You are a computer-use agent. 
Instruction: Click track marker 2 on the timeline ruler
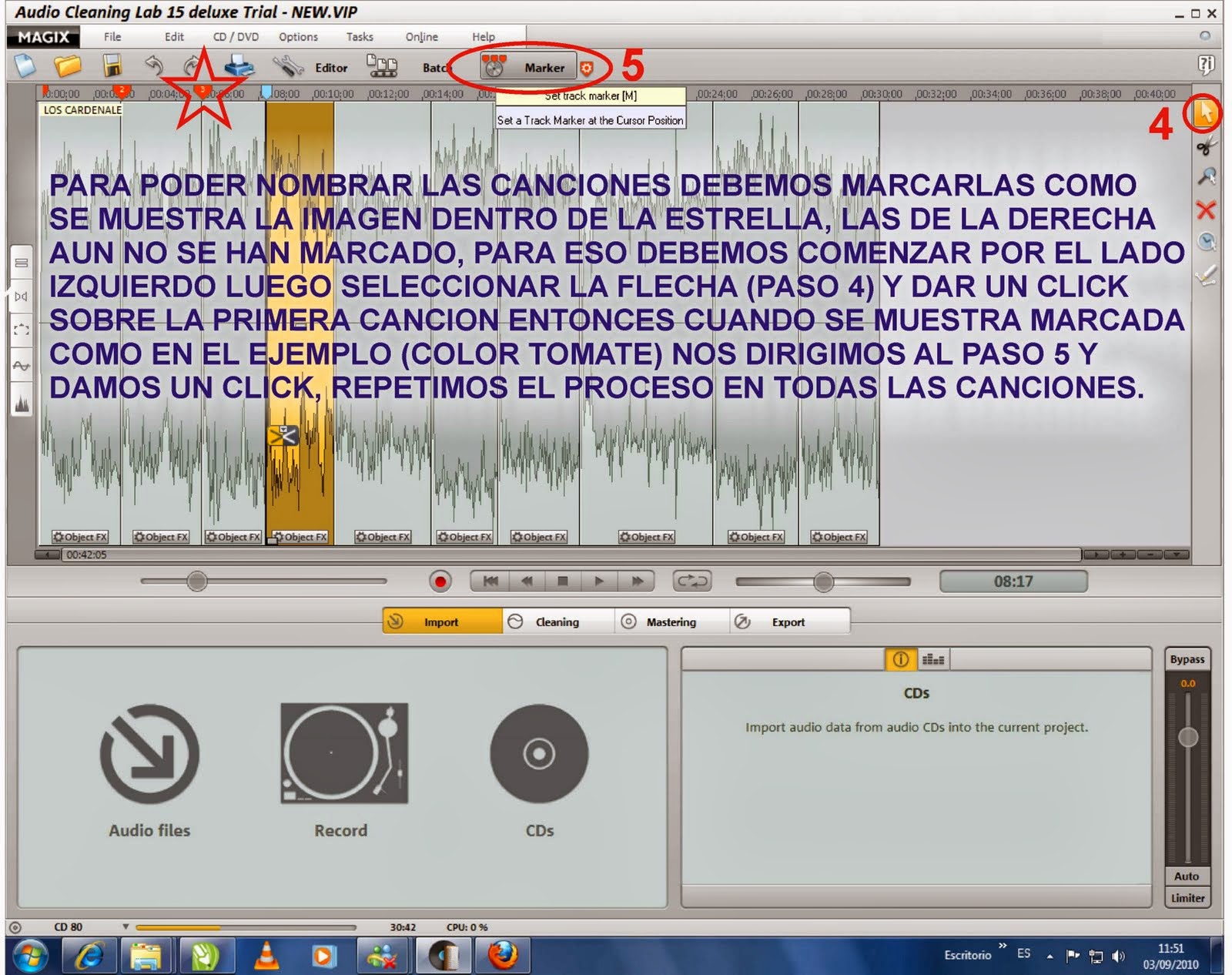122,91
